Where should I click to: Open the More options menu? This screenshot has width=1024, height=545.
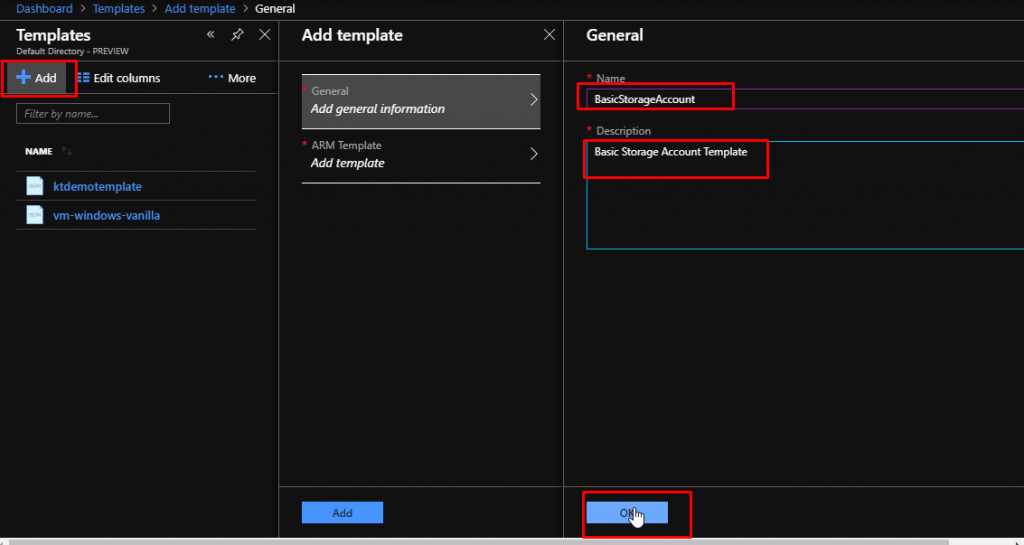pos(232,78)
